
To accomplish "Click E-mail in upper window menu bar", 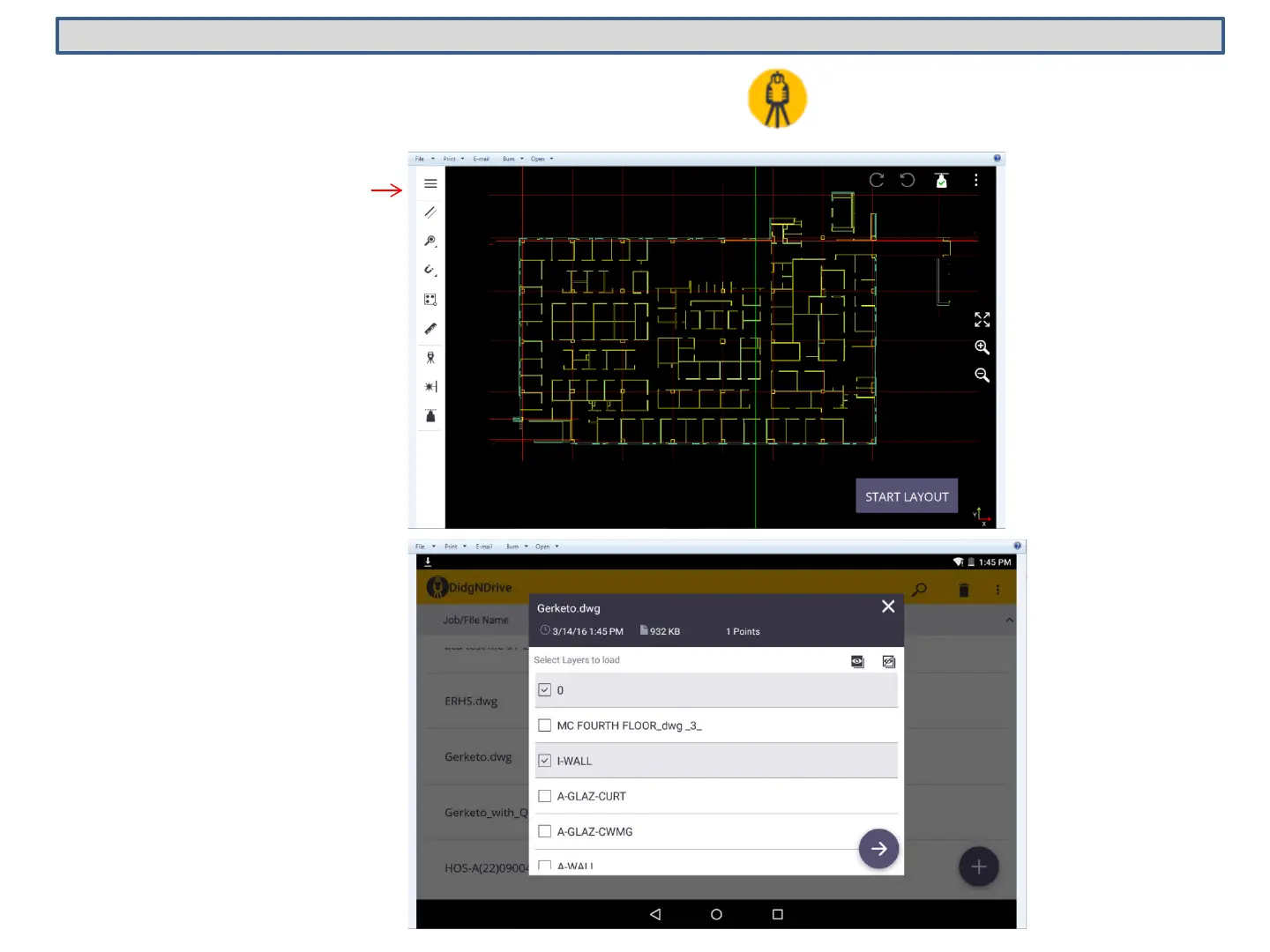I will [482, 159].
